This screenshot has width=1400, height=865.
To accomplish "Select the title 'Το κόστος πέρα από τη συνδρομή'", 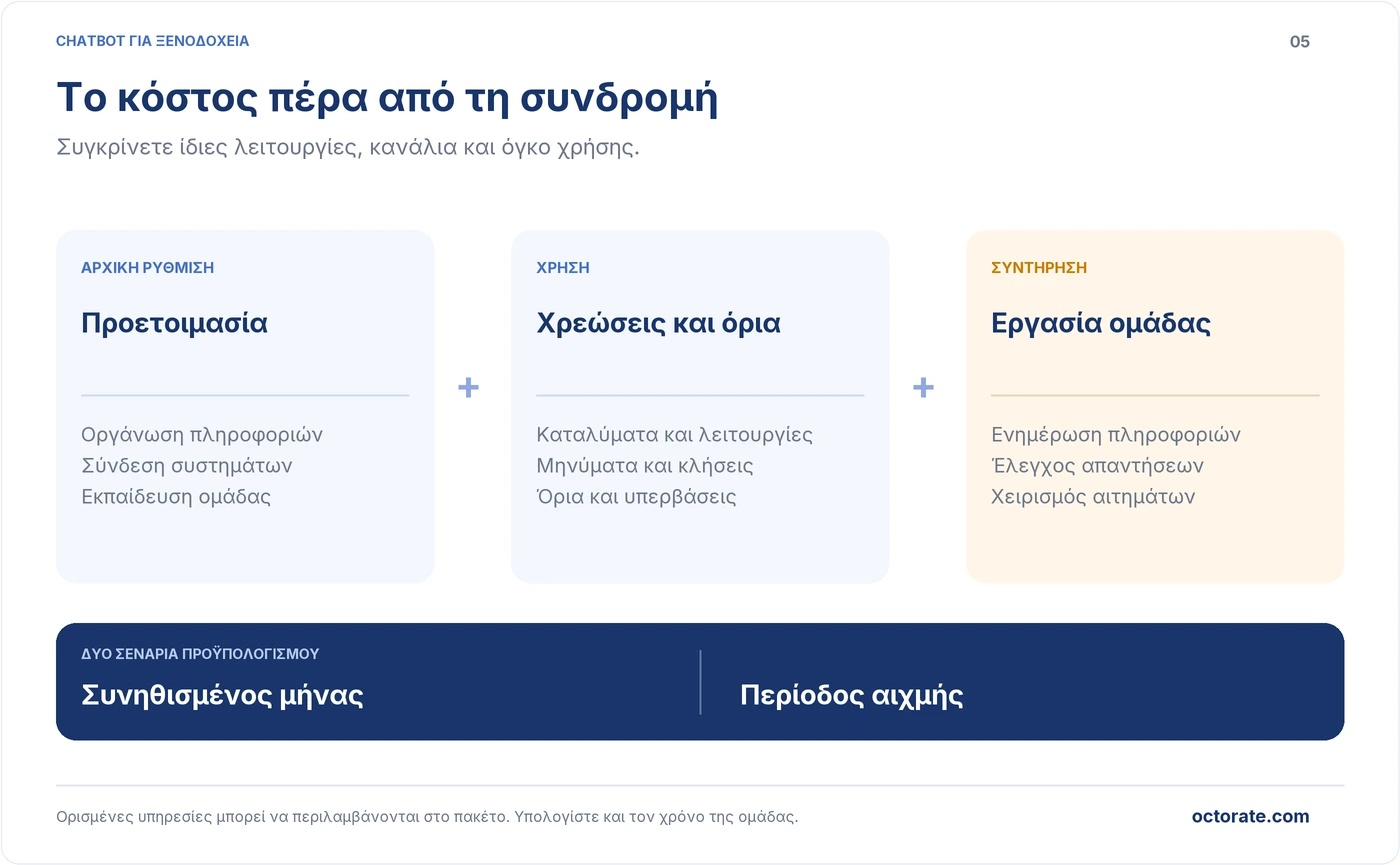I will [x=387, y=99].
